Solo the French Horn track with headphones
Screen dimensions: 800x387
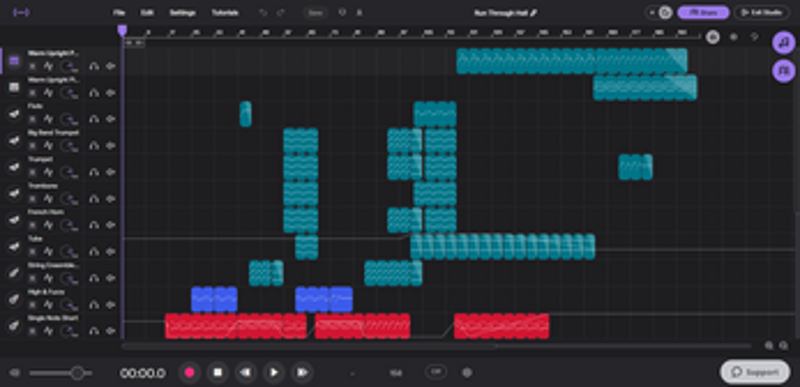pos(94,225)
